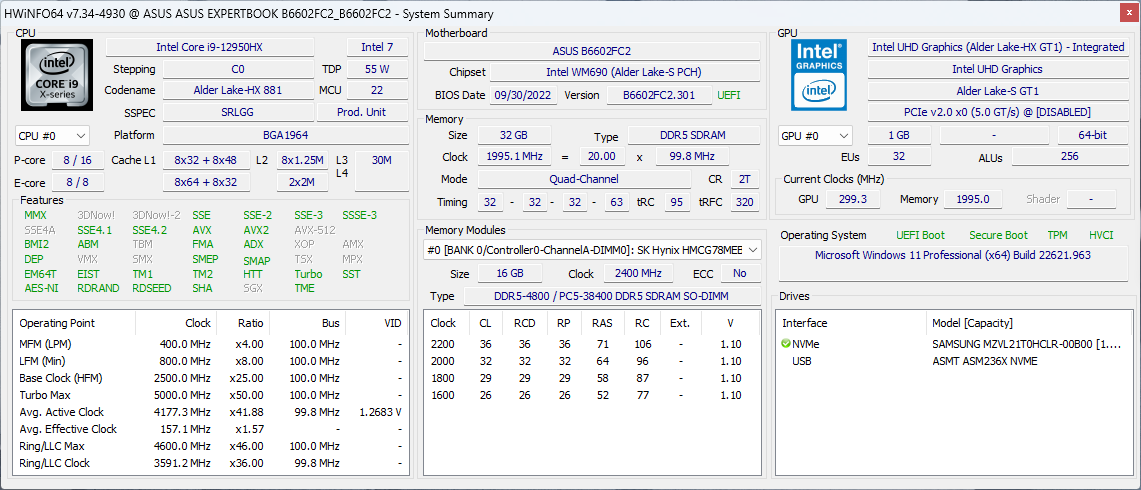Image resolution: width=1141 pixels, height=490 pixels.
Task: Click the BIOS Date 09/30/2022 value
Action: (524, 95)
